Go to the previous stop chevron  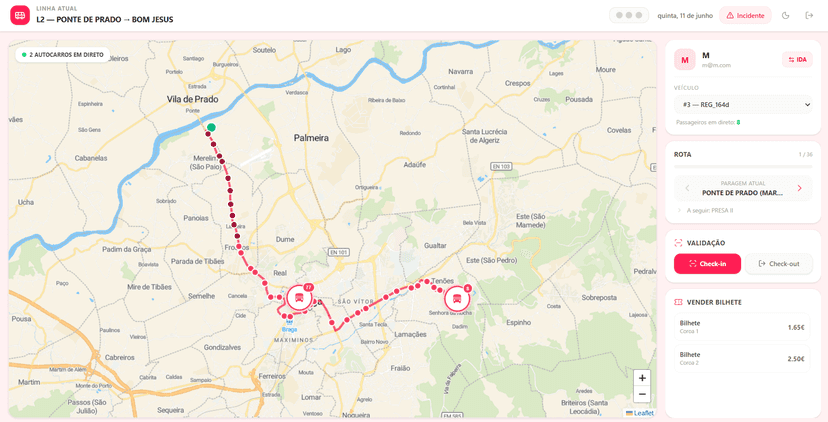click(x=687, y=188)
